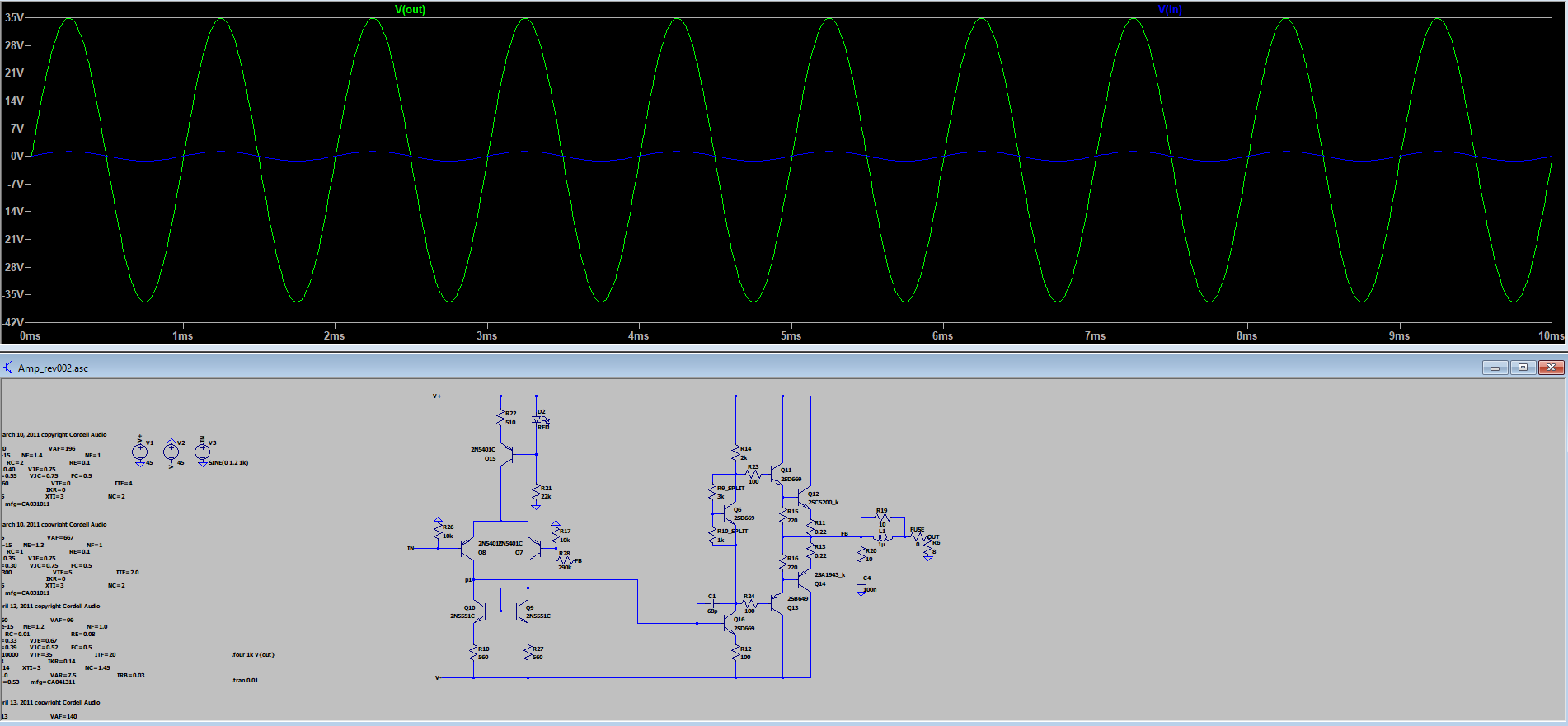Minimize the Amp_rev002.asc schematic window
Image resolution: width=1568 pixels, height=726 pixels.
tap(1495, 368)
